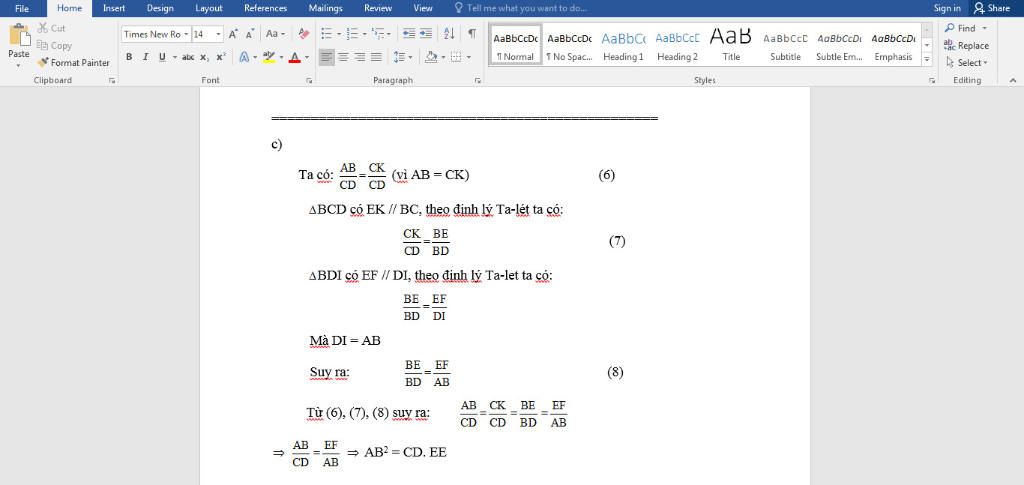Apply the Heading 1 style

point(623,44)
